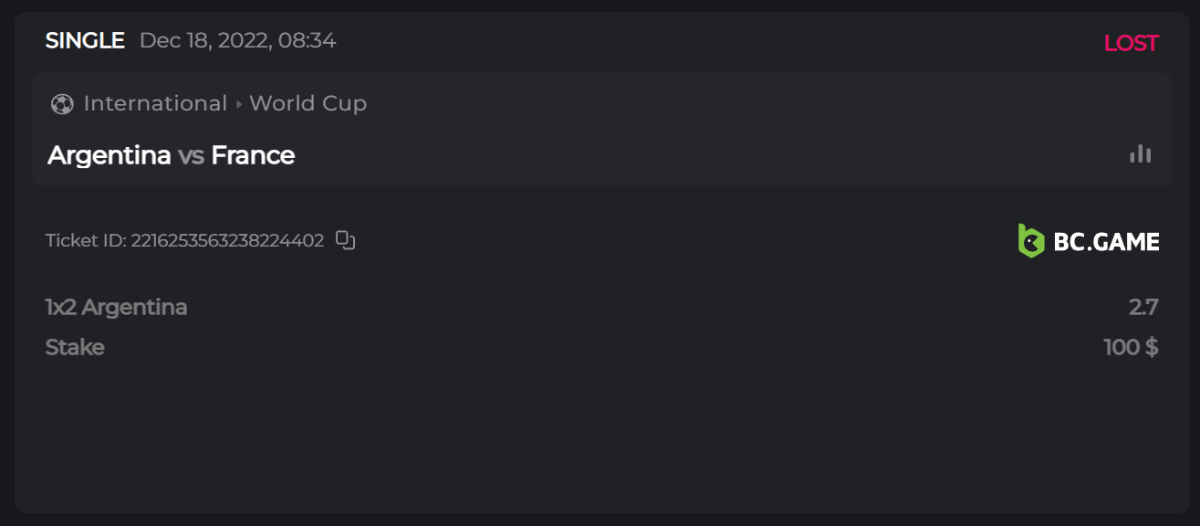Copy the ticket ID using the copy icon
This screenshot has height=526, width=1200.
(x=345, y=240)
